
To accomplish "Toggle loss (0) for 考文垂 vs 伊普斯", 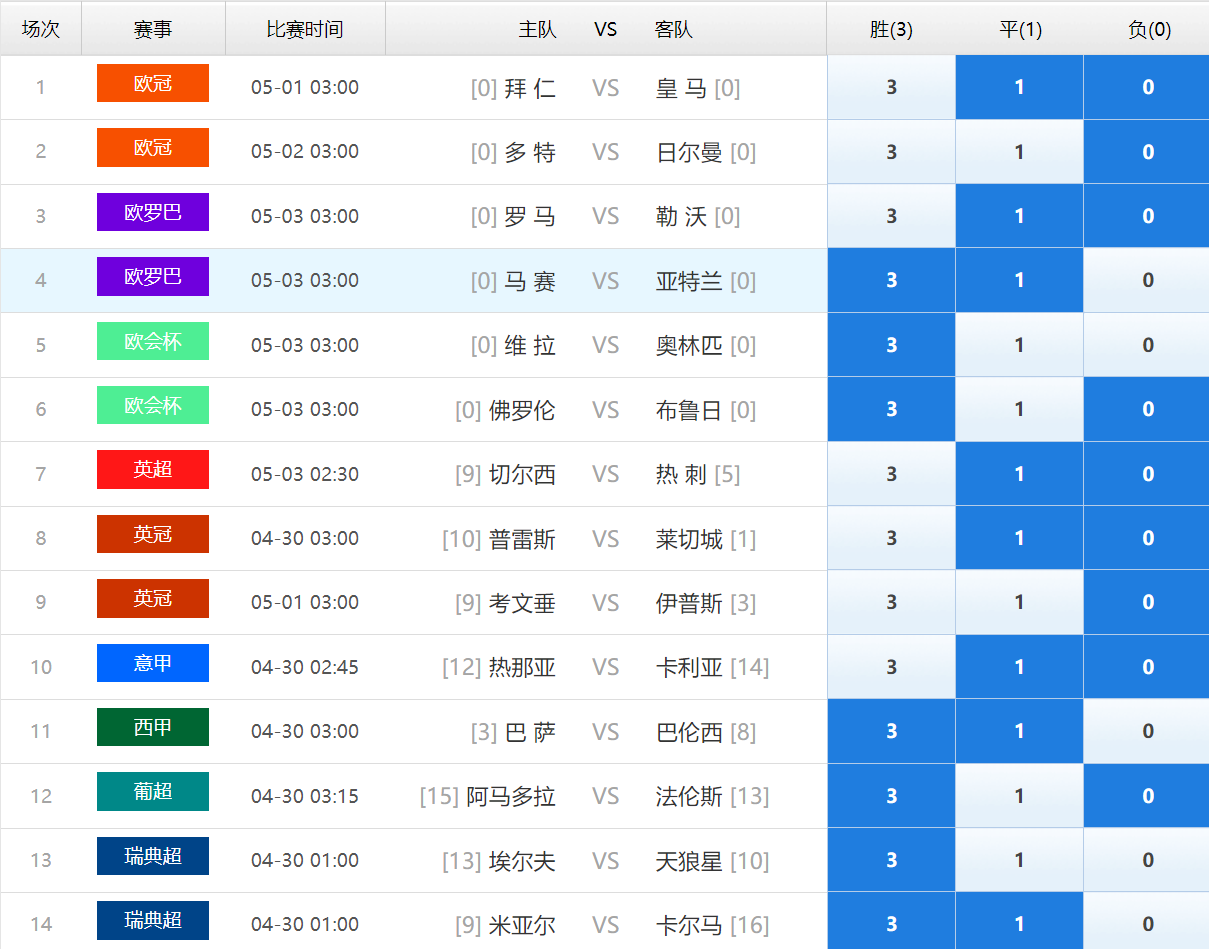I will pos(1147,602).
